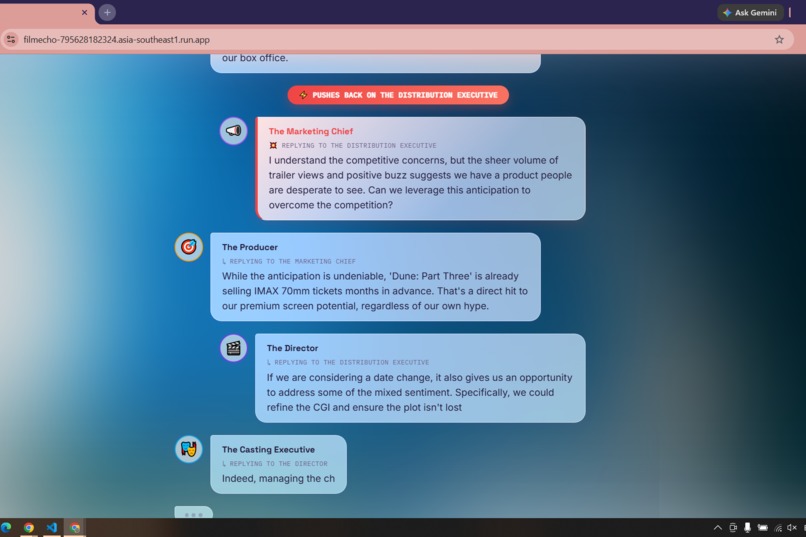Viewport: 806px width, 537px height.
Task: Click the lightning bolt in pushback banner
Action: pos(303,95)
